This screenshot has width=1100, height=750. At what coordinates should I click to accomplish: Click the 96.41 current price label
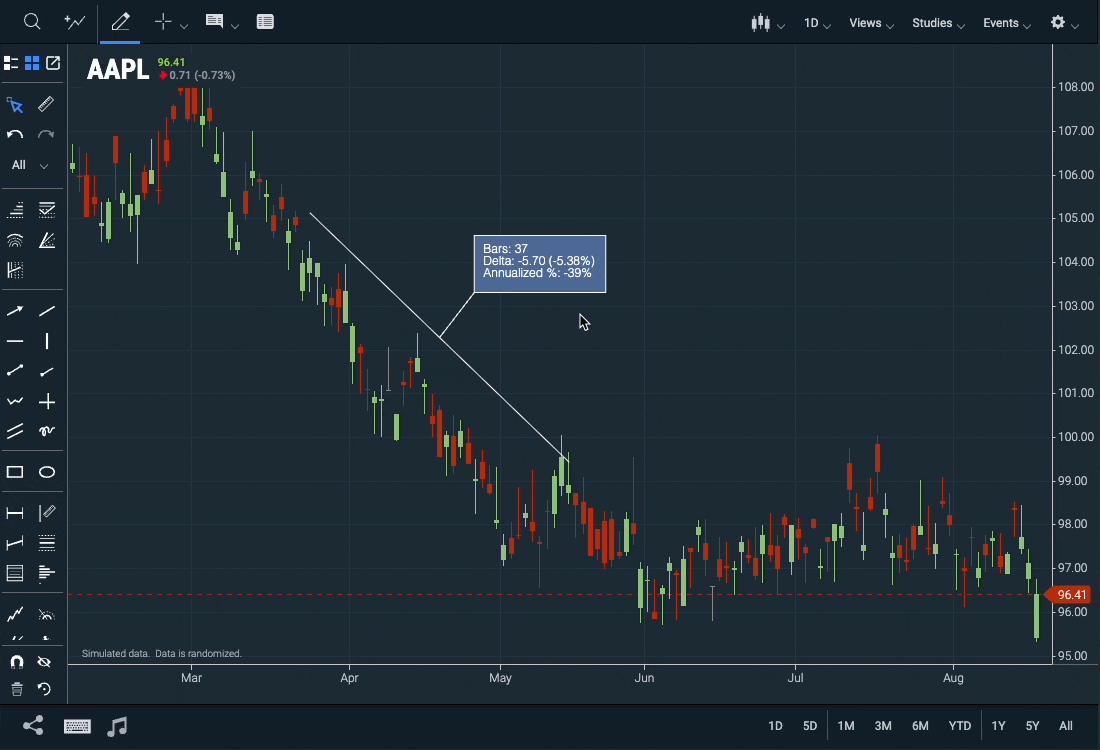(x=1068, y=595)
